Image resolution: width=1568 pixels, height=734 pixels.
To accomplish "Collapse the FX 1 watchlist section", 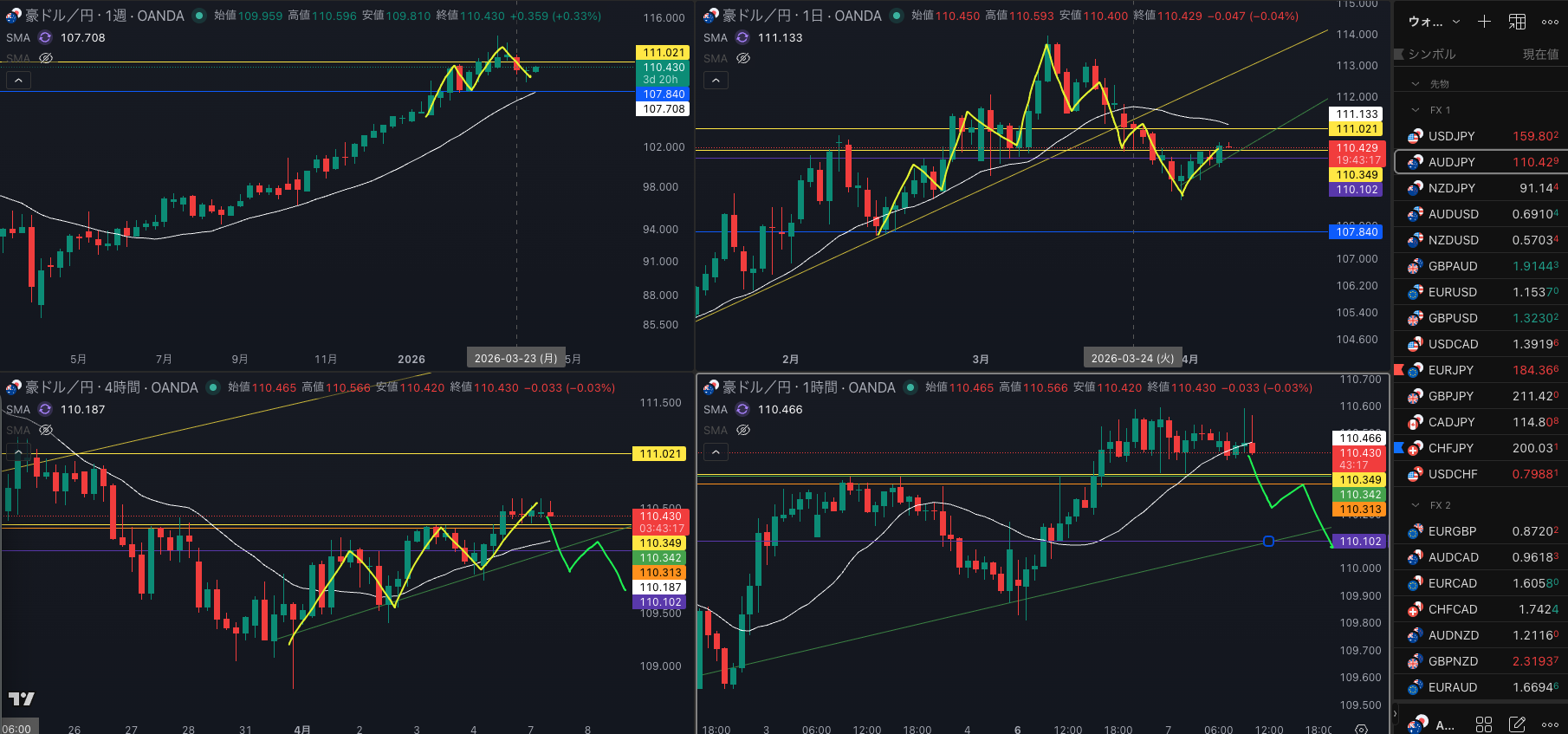I will 1416,110.
